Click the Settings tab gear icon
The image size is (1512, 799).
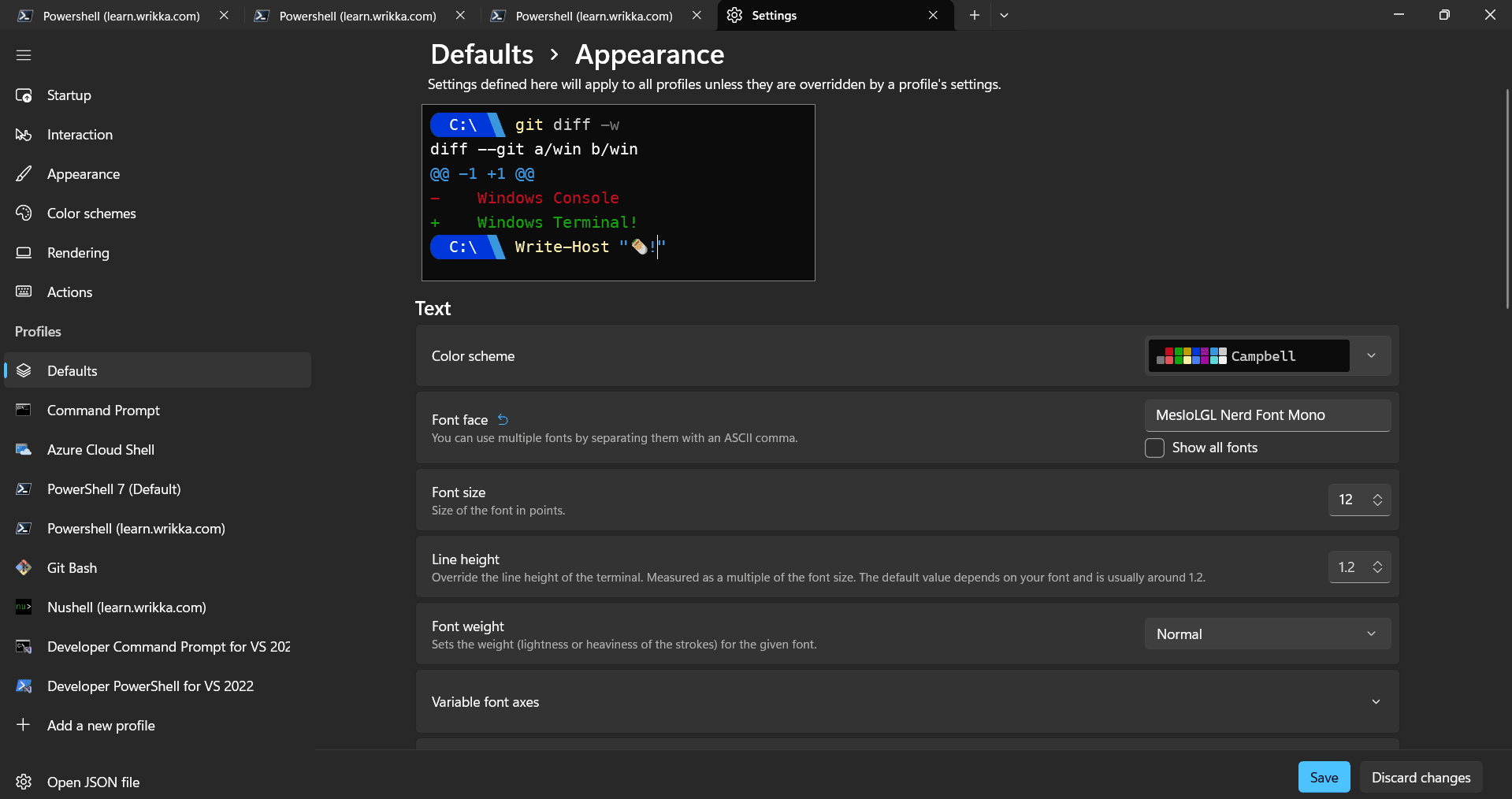[x=734, y=16]
